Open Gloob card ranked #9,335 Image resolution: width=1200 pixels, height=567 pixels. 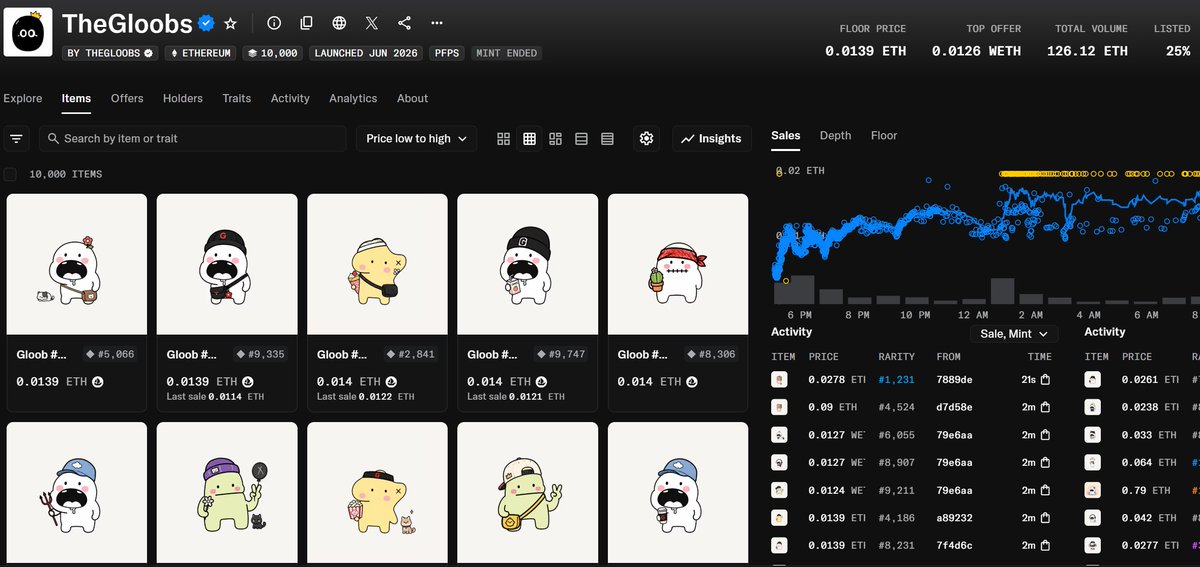[227, 303]
